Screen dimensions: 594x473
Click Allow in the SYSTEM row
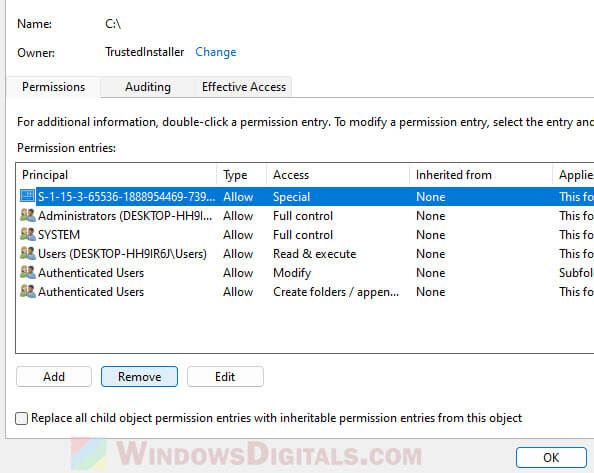tap(238, 234)
